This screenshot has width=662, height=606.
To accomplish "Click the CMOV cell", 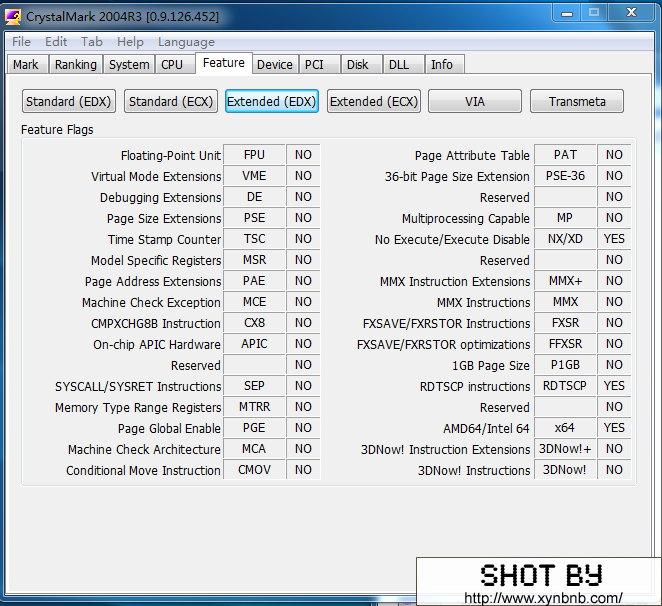I will 254,470.
